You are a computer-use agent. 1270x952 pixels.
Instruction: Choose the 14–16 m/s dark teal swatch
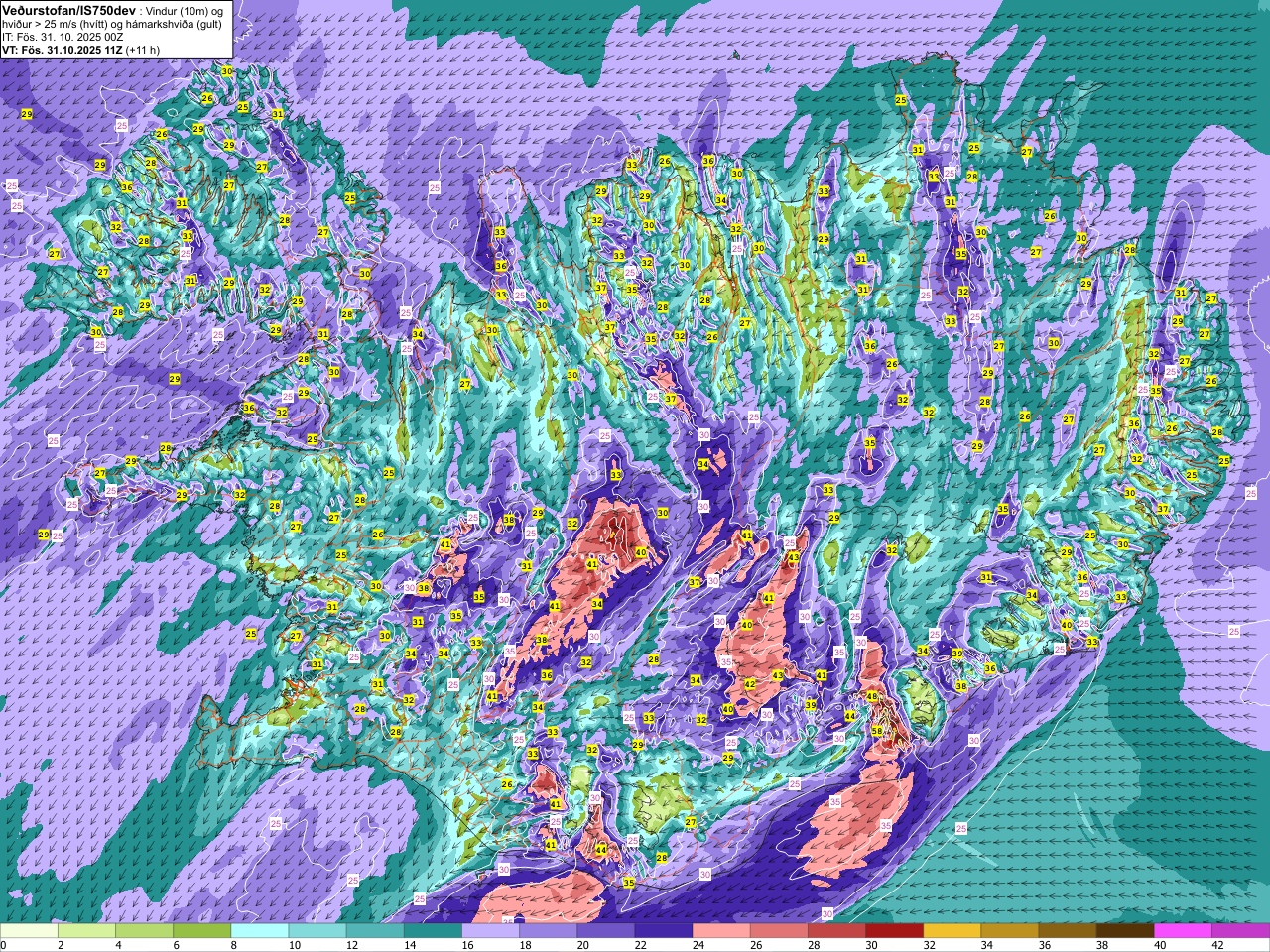click(x=433, y=931)
